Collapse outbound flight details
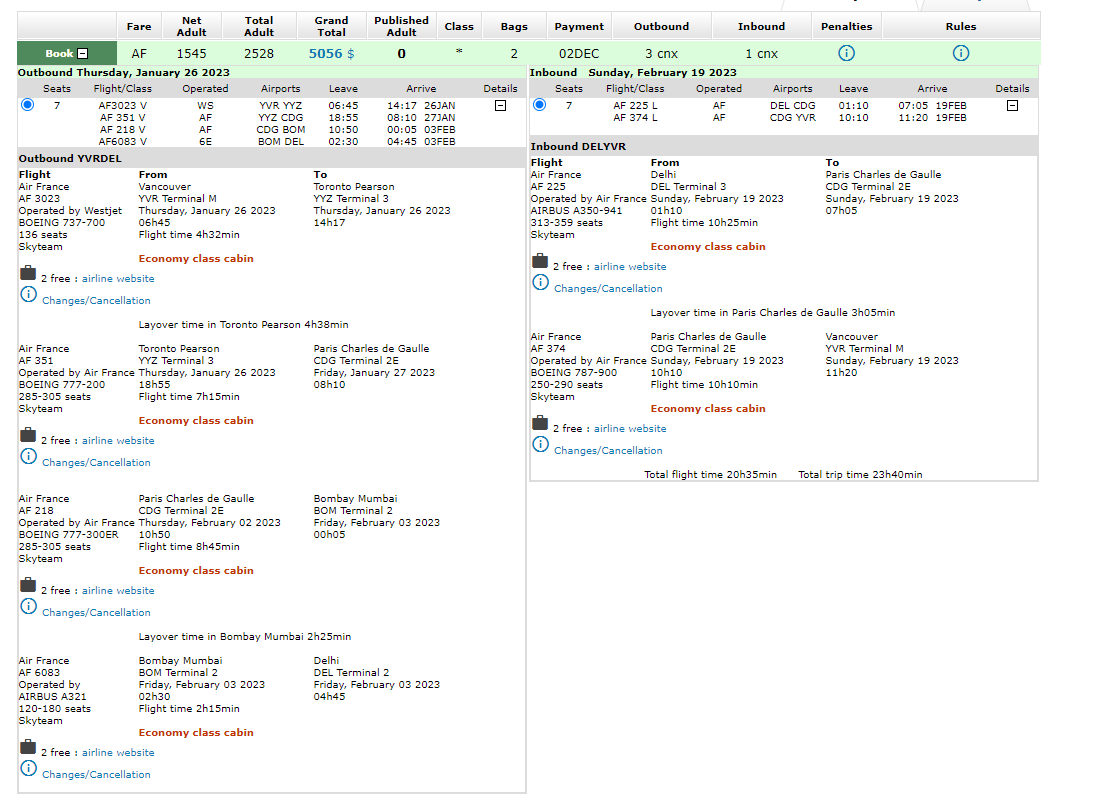Screen dimensions: 1098x802 tap(500, 105)
